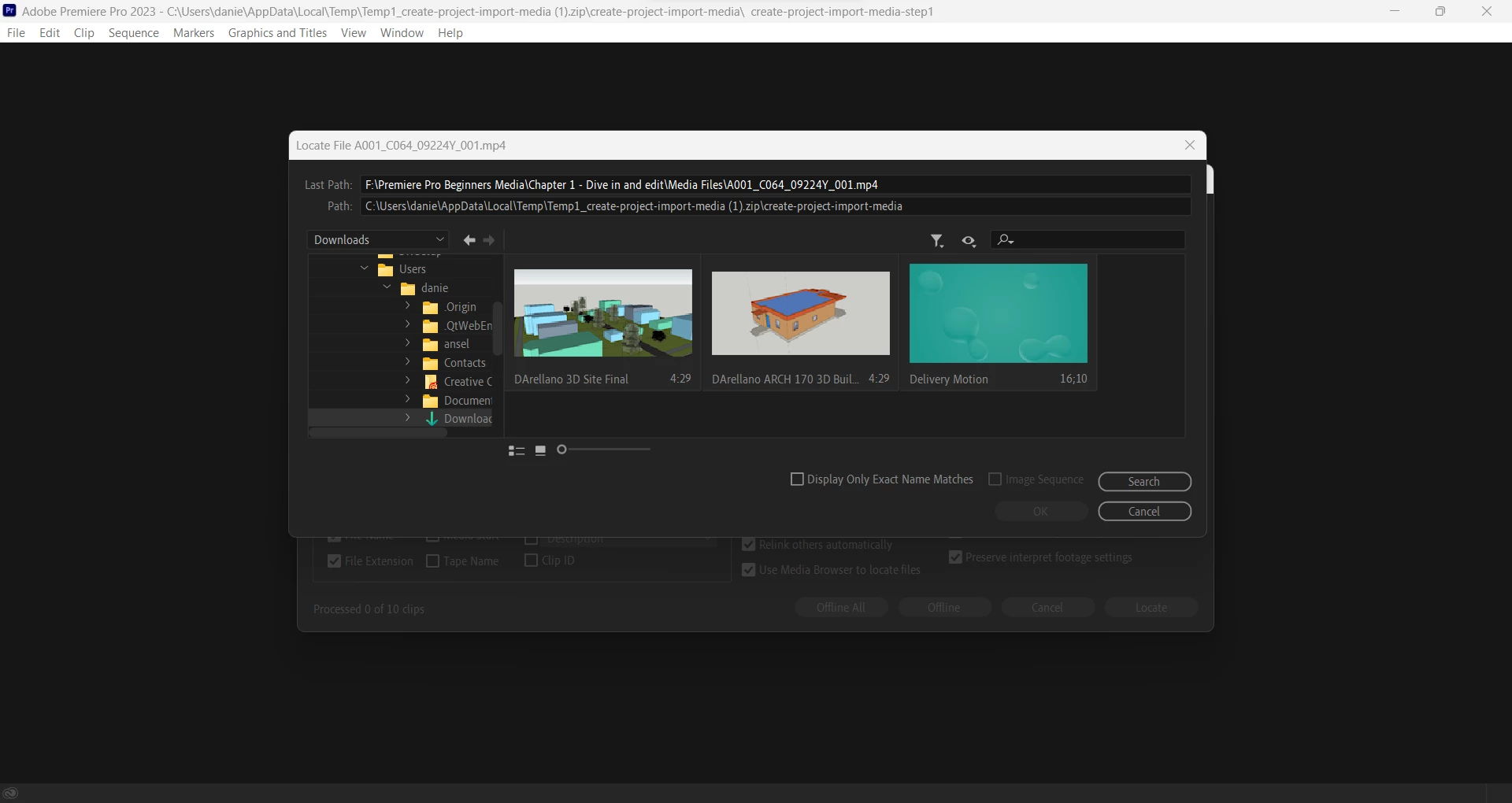Click Cancel in Locate File dialog

coord(1144,512)
